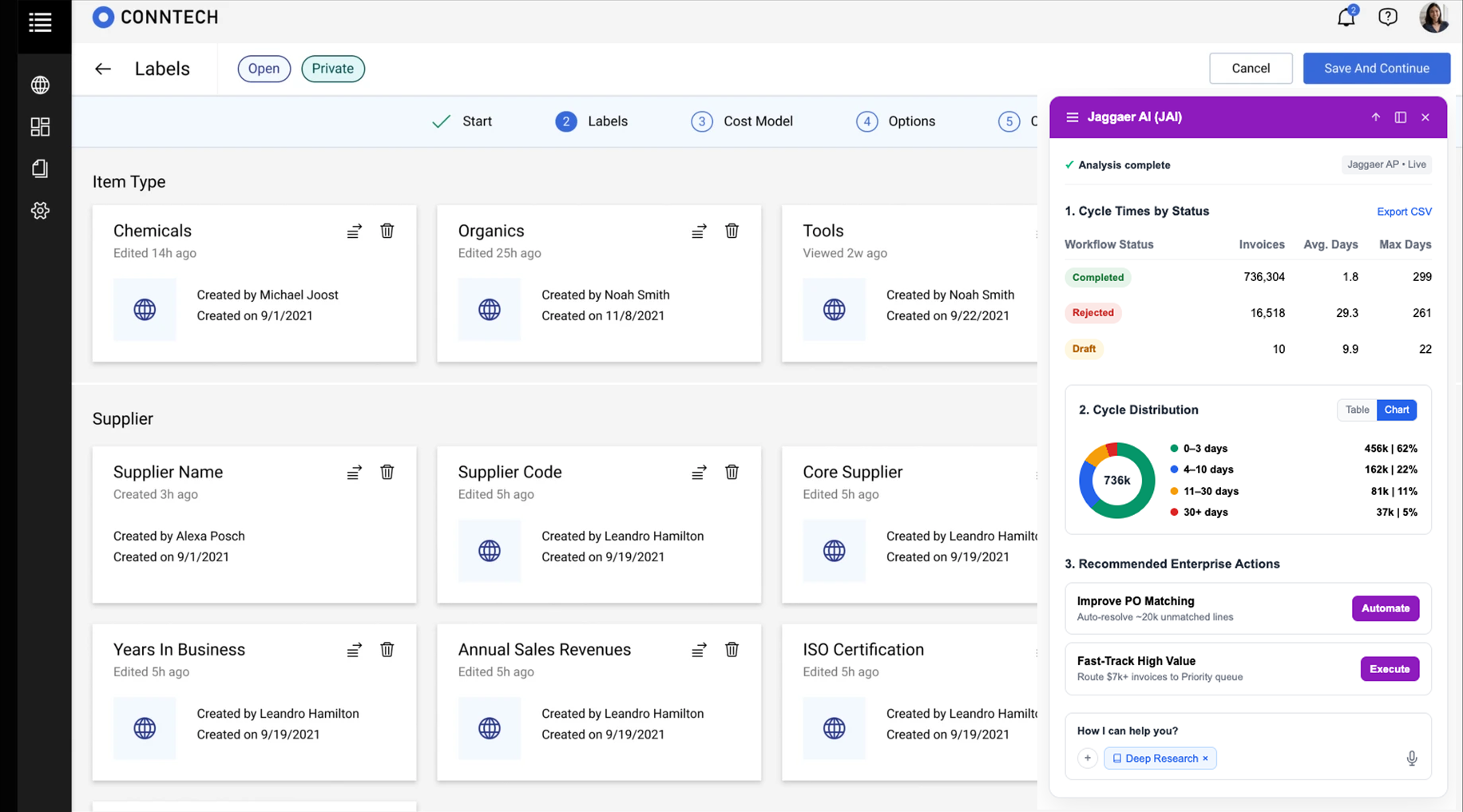The height and width of the screenshot is (812, 1463).
Task: Switch Cycle Distribution to Table view
Action: [x=1357, y=410]
